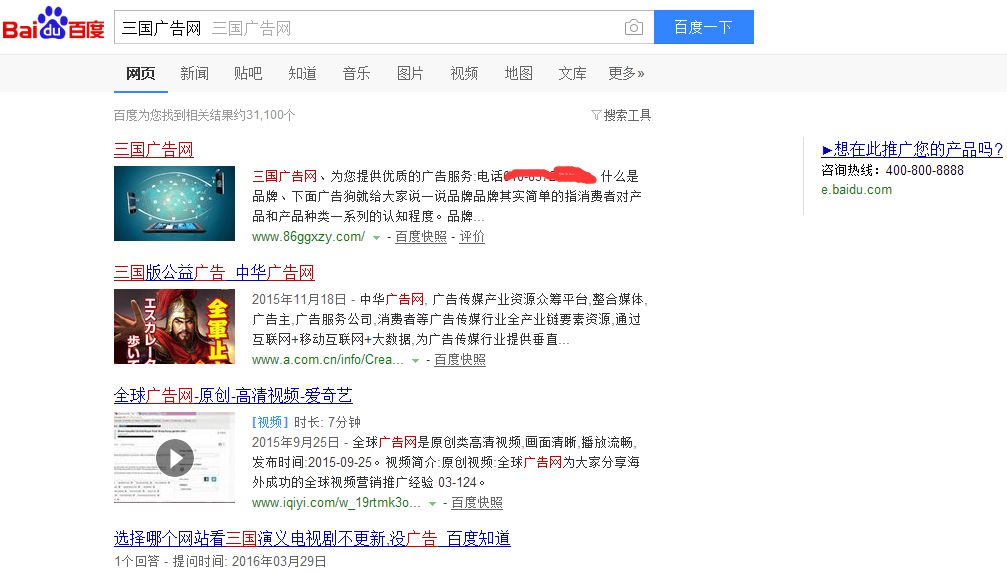Click the warrior thumbnail image
The image size is (1007, 573).
[x=174, y=326]
